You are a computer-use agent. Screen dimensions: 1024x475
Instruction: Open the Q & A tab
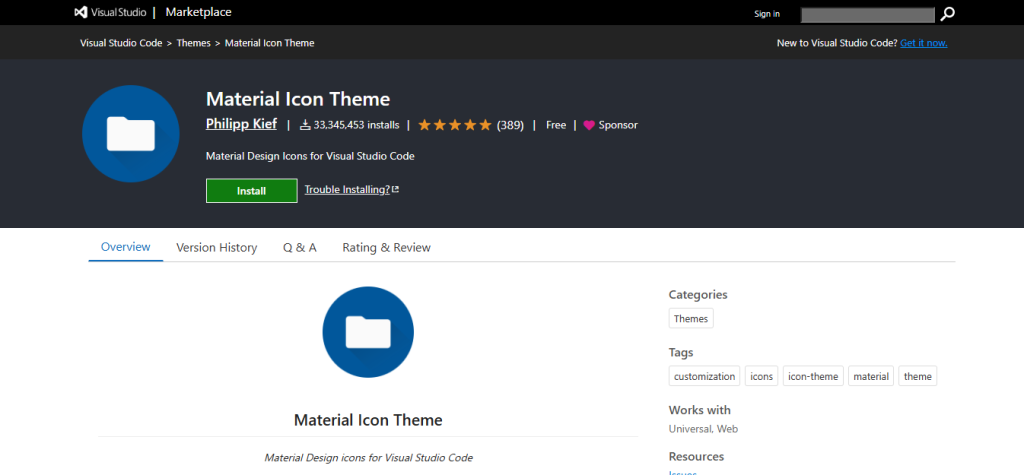(x=300, y=248)
